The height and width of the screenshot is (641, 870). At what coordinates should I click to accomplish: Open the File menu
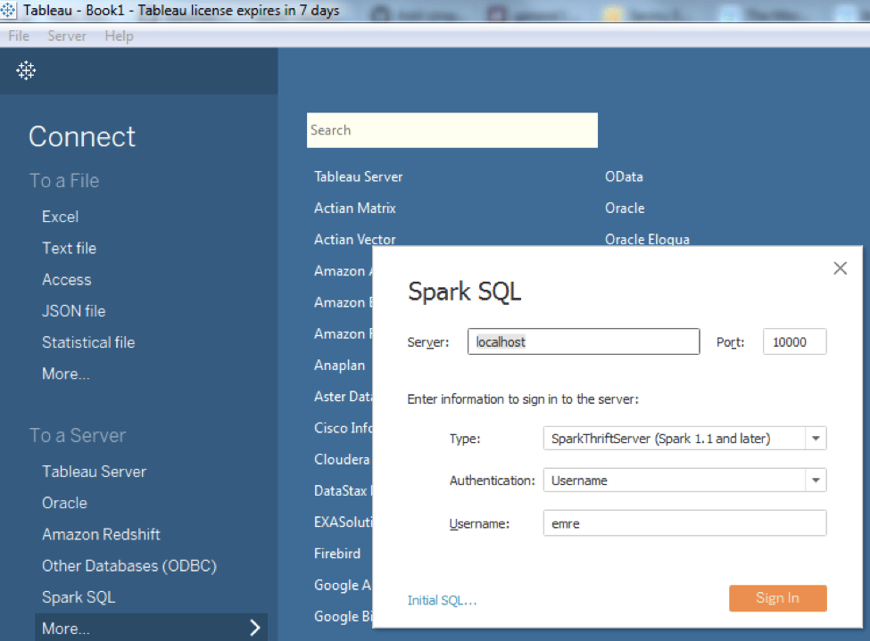(x=18, y=36)
